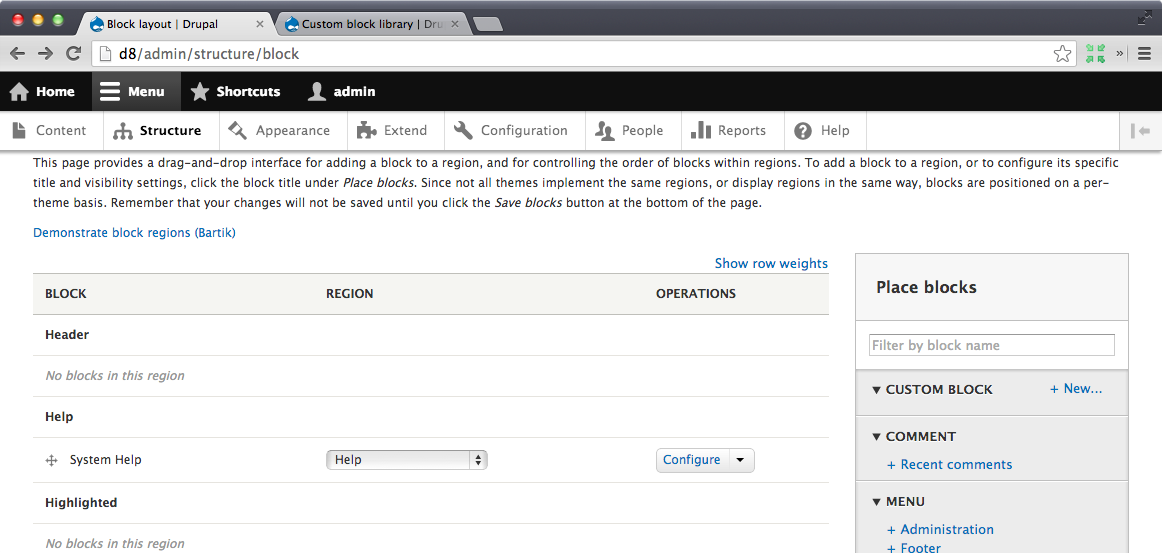The width and height of the screenshot is (1162, 553).
Task: Click the BLOCK column header
Action: pos(66,294)
